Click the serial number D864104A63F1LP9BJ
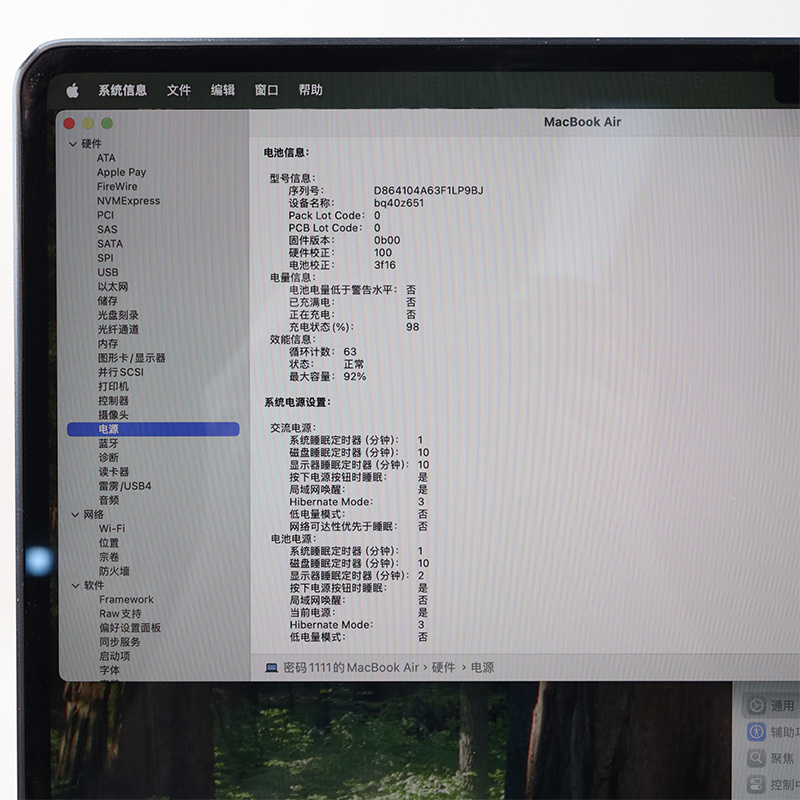800x800 pixels. tap(428, 191)
